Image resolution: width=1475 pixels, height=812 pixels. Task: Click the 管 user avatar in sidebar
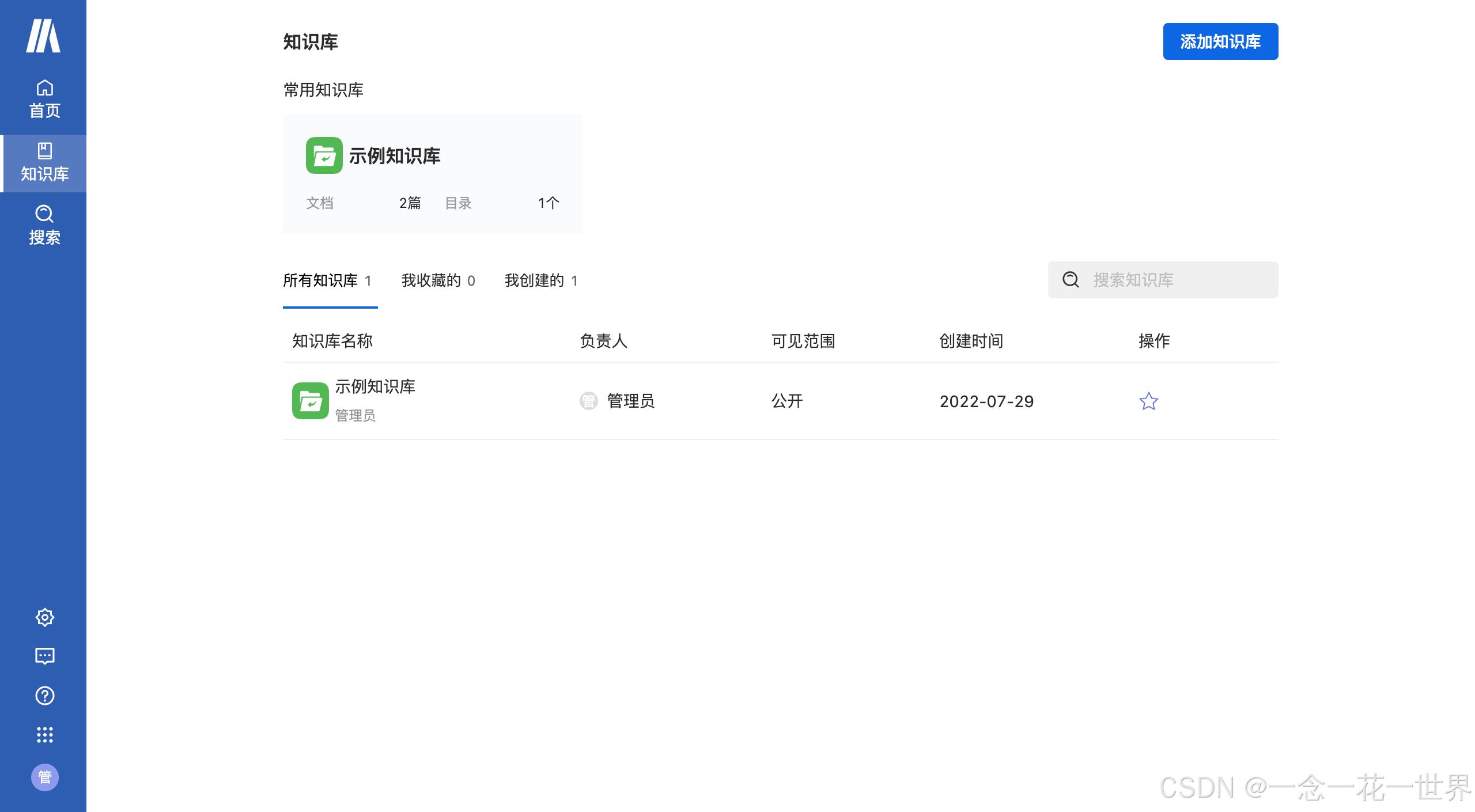[45, 777]
